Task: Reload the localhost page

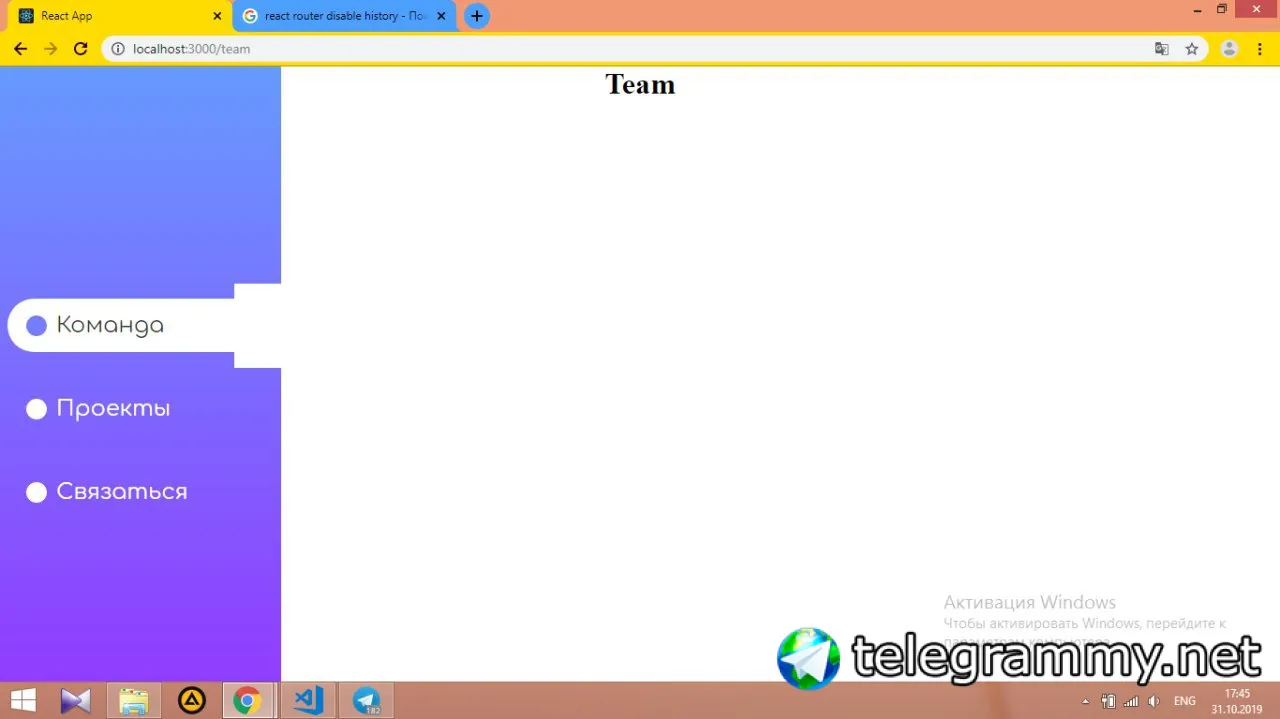Action: (81, 48)
